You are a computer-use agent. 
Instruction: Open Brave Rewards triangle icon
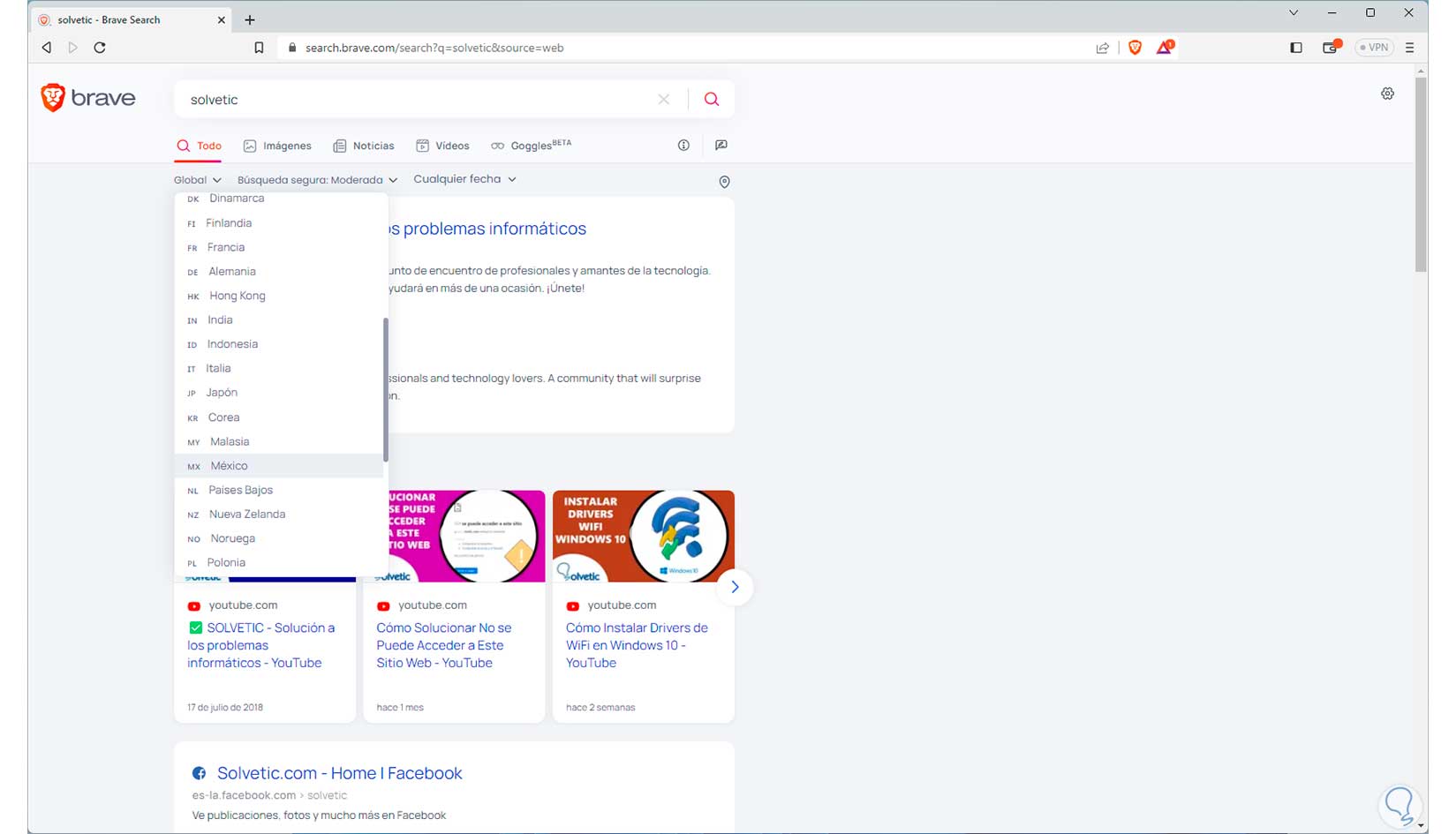1165,47
